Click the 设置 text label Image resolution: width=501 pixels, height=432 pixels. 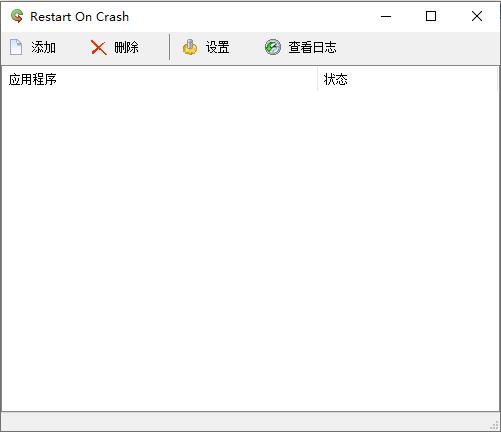point(218,47)
